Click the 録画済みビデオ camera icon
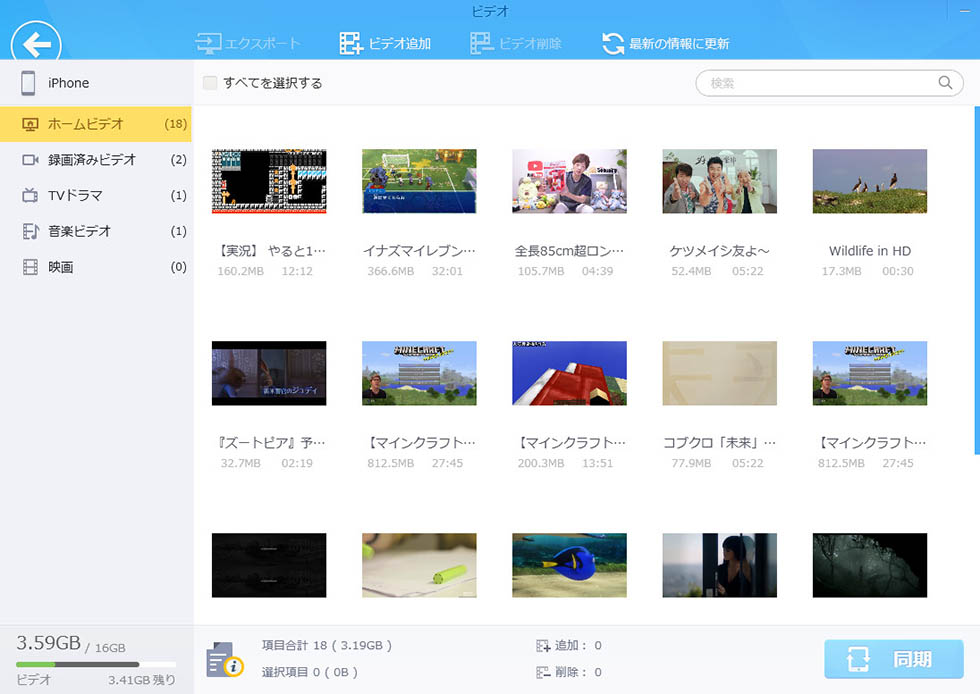 pyautogui.click(x=30, y=160)
